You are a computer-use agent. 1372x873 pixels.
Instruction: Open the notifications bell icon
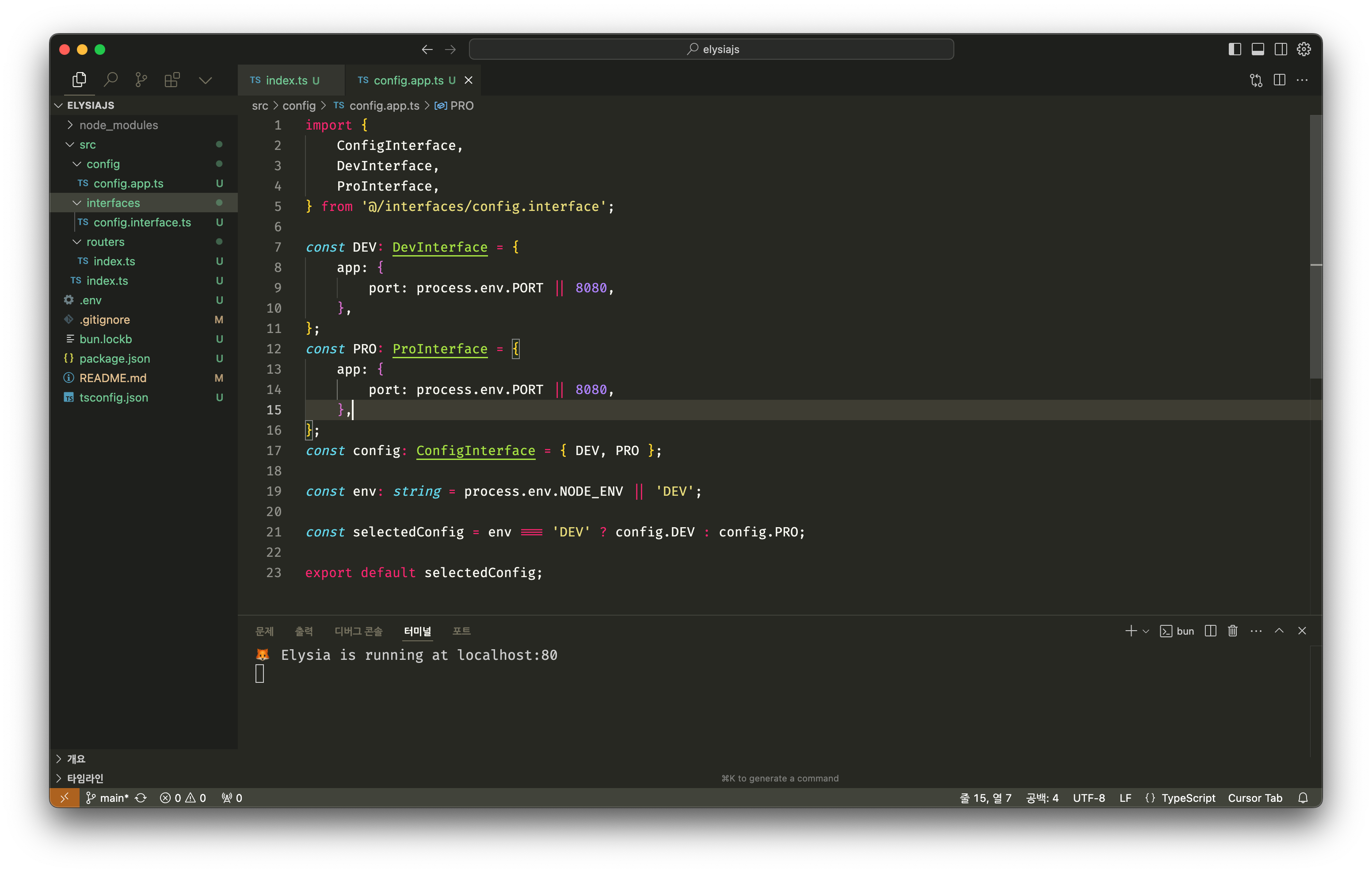[x=1303, y=798]
